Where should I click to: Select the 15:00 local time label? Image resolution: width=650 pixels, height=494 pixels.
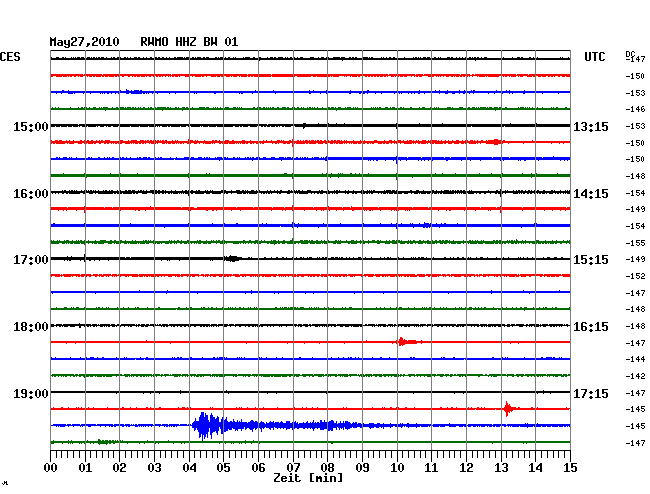(31, 126)
